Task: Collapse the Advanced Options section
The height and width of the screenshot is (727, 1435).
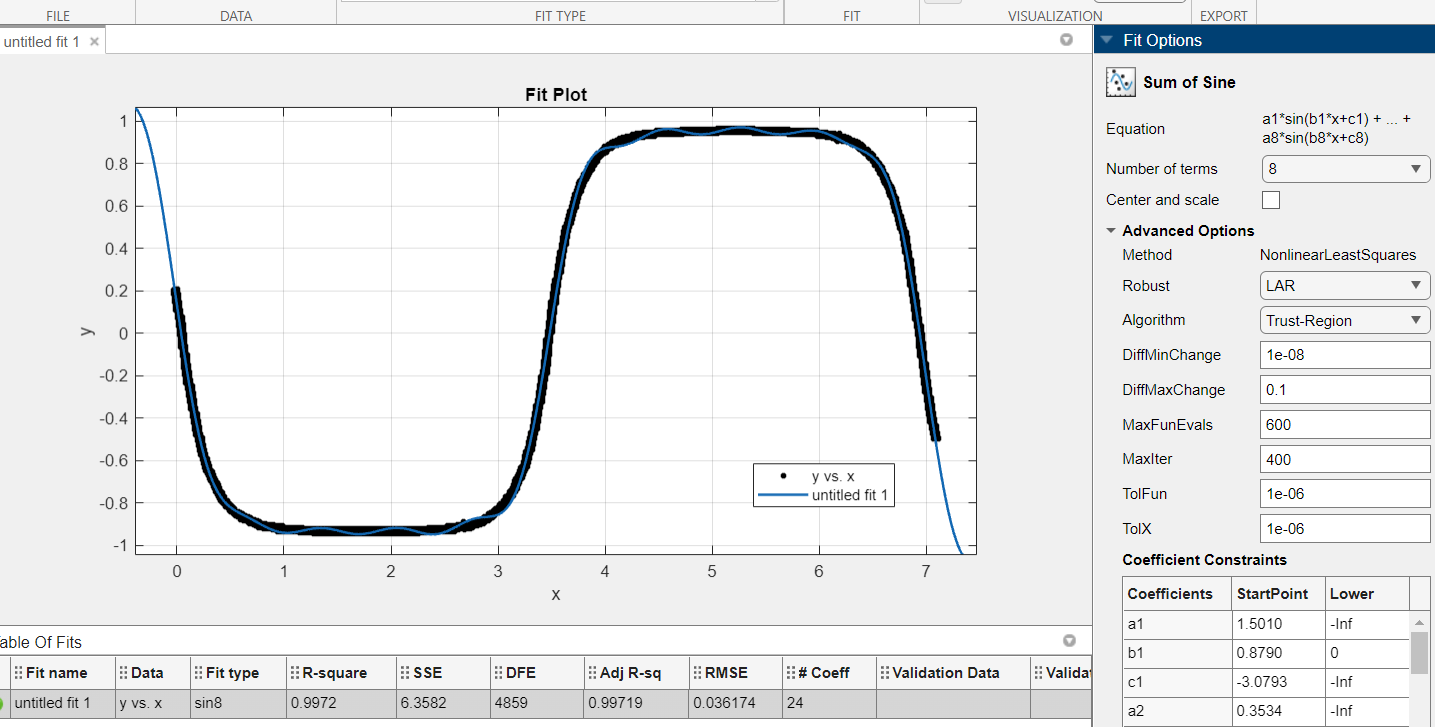Action: click(1111, 231)
